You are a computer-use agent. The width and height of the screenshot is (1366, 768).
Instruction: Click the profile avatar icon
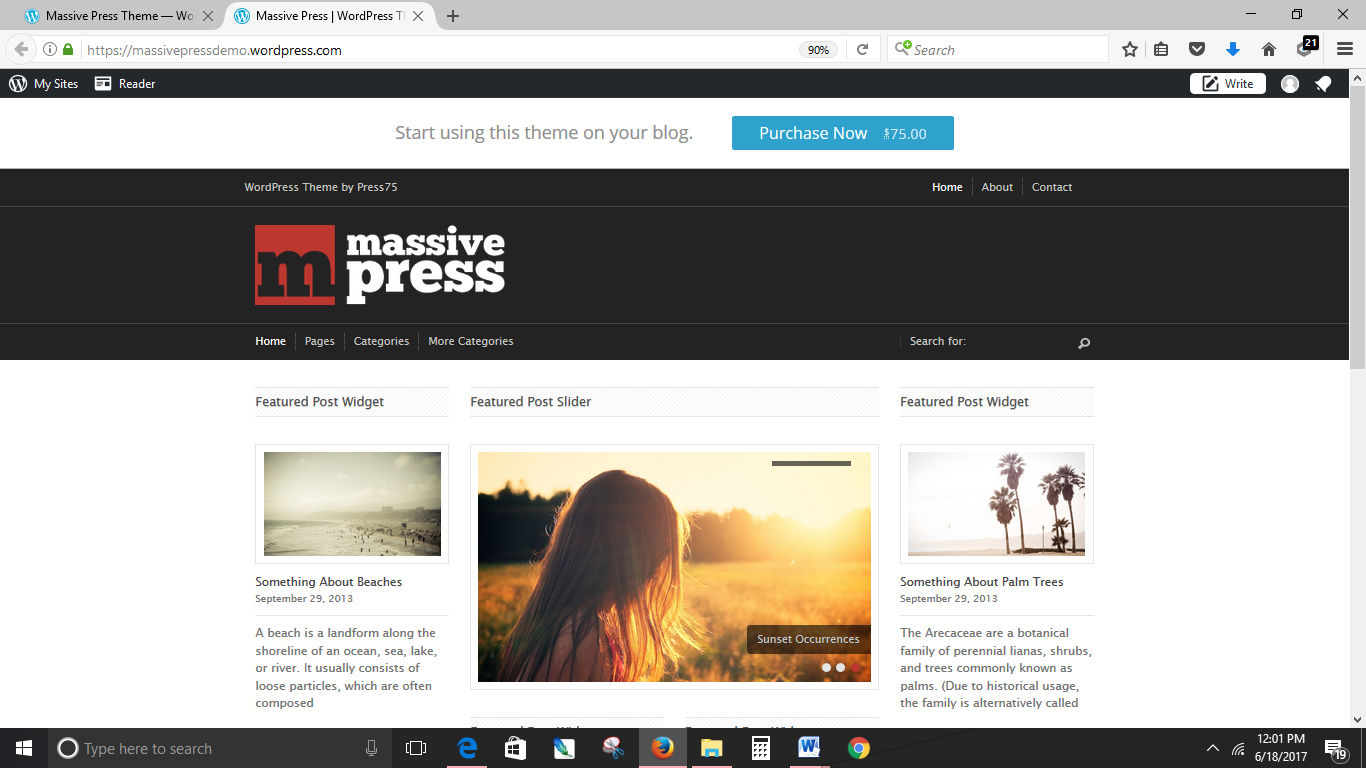pyautogui.click(x=1290, y=83)
